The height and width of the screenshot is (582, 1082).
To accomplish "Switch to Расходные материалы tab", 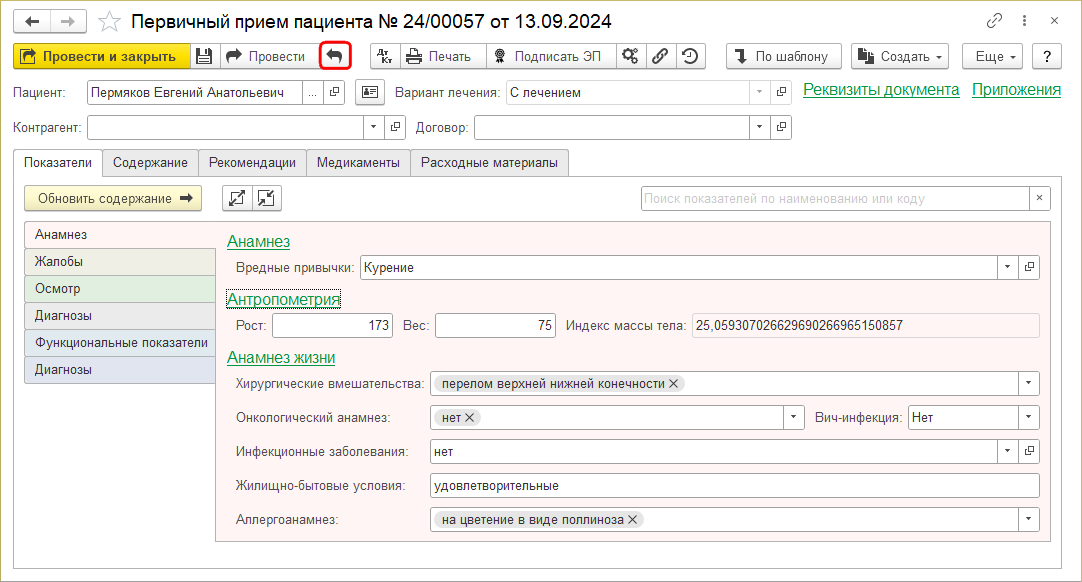I will (x=489, y=163).
